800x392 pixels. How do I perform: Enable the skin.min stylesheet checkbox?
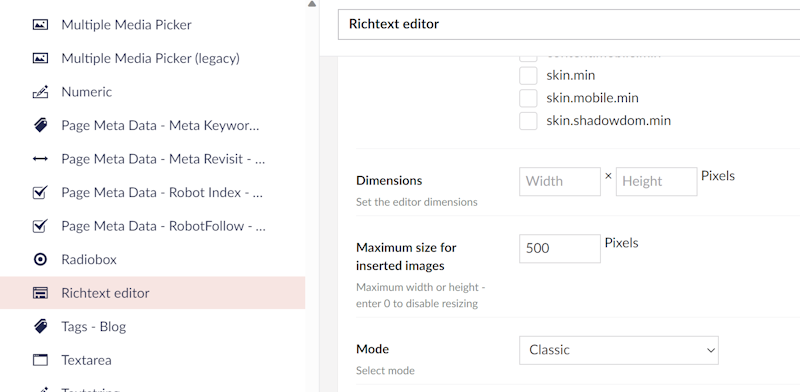(528, 76)
